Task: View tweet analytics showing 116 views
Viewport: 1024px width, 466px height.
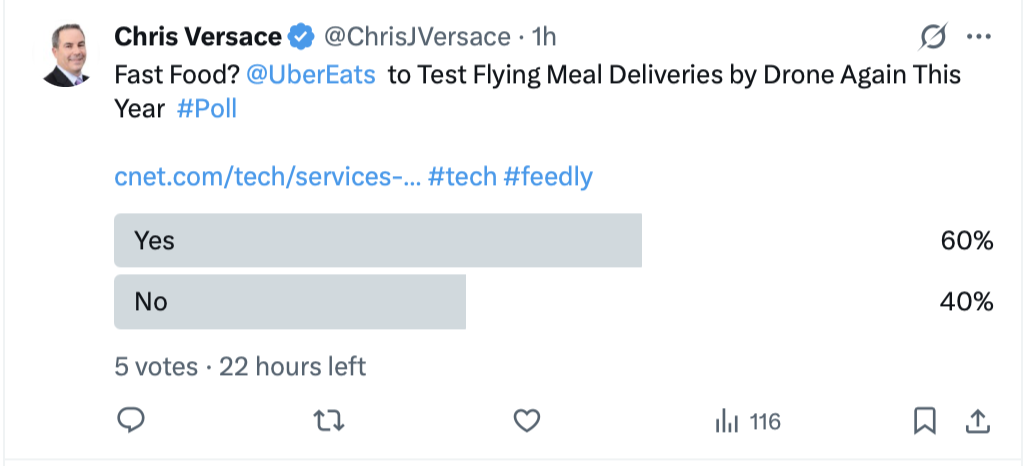Action: click(748, 422)
